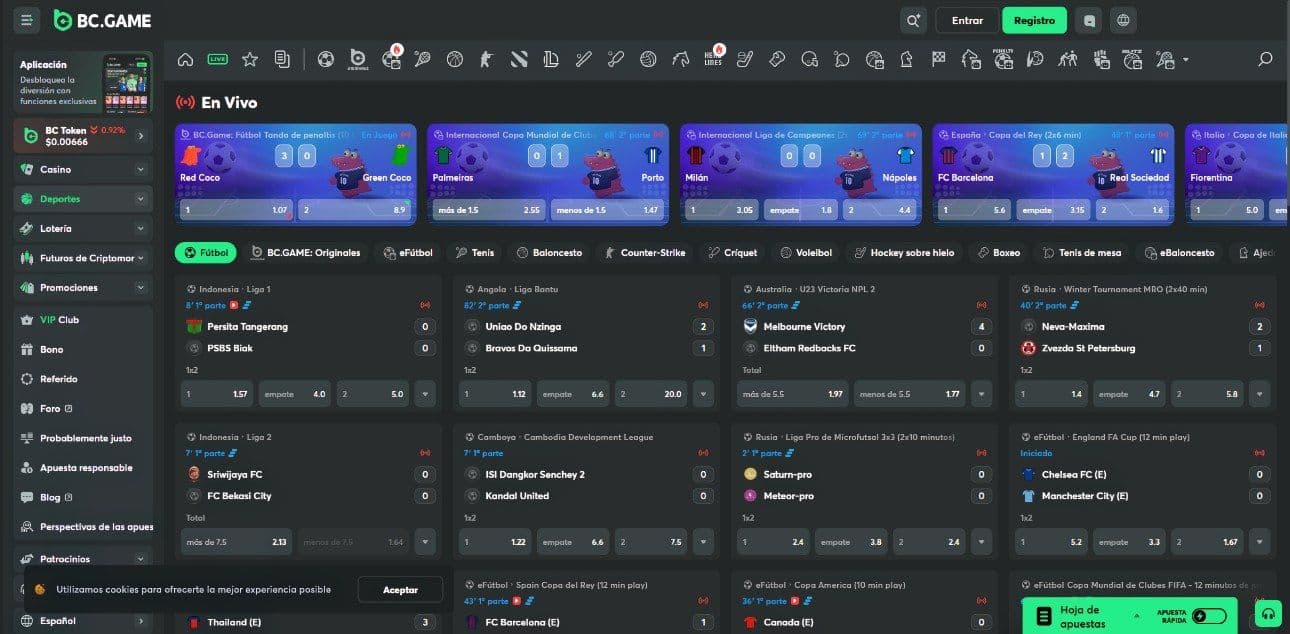Toggle the Apuesta Rápida switch
Viewport: 1290px width, 634px height.
pos(1209,615)
